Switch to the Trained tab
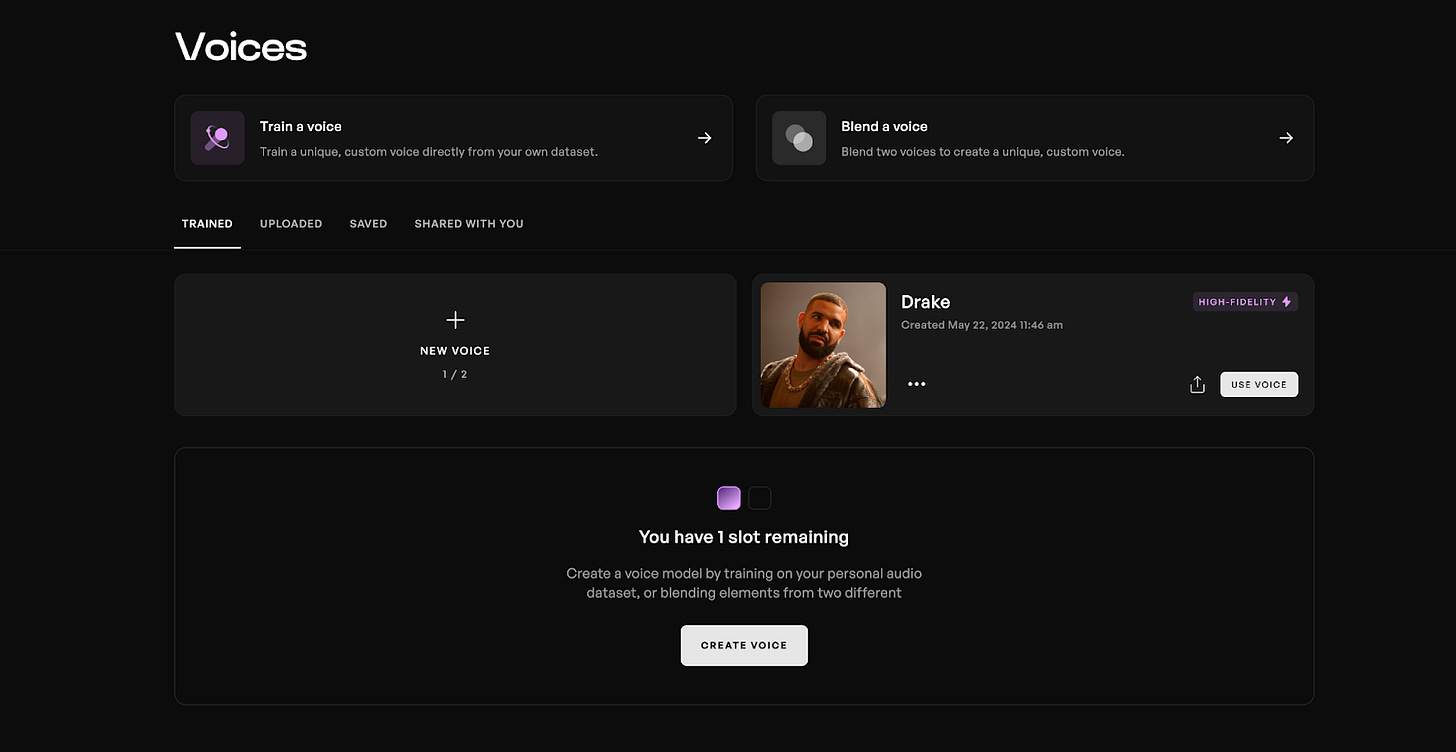Viewport: 1456px width, 752px height. click(x=207, y=224)
